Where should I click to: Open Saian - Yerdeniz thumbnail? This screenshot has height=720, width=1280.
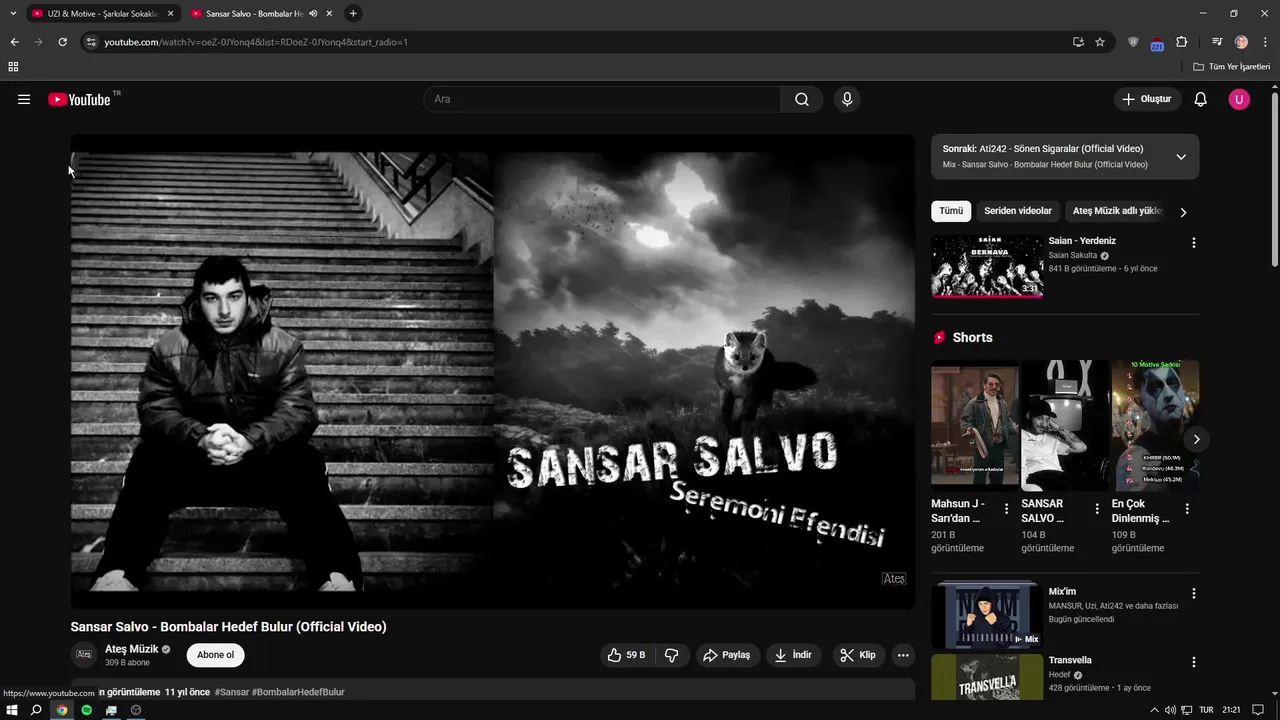pos(987,266)
